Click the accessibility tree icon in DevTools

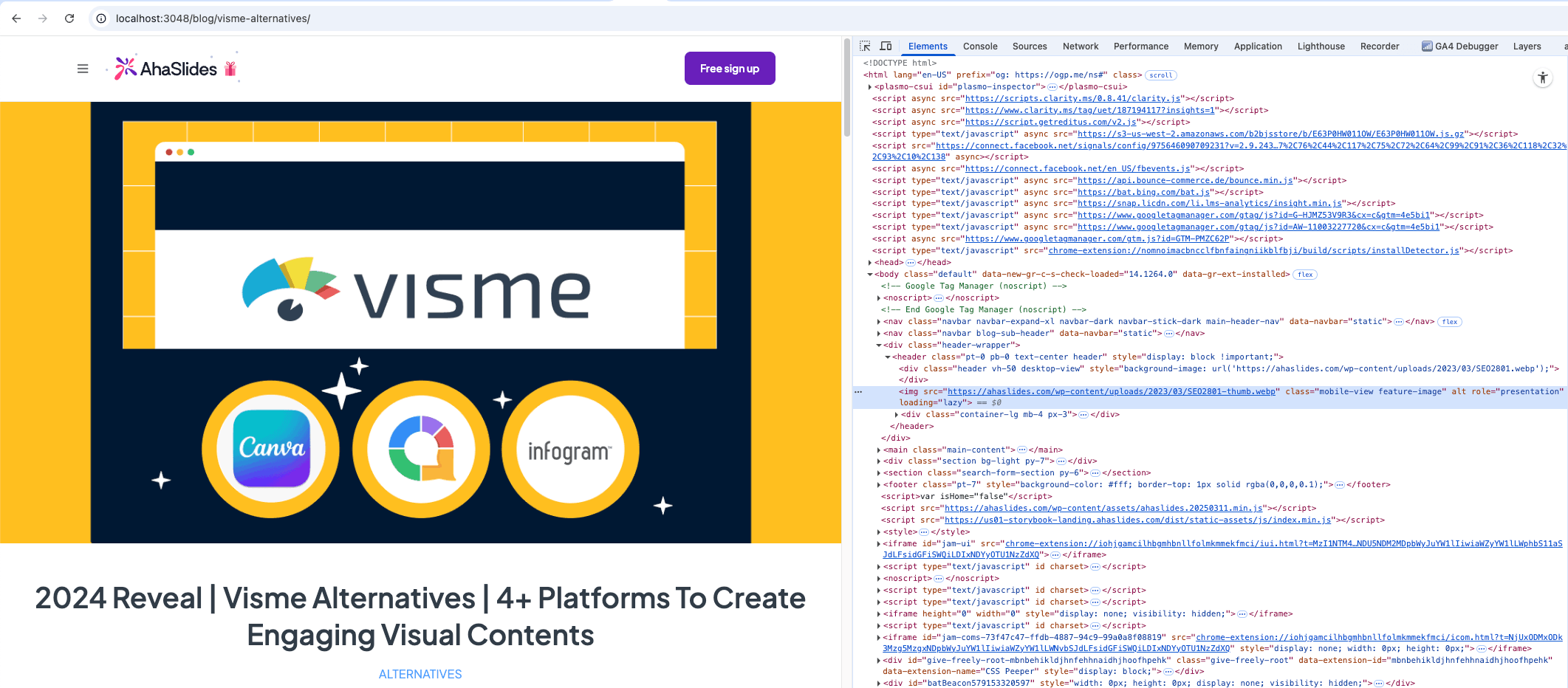1543,78
